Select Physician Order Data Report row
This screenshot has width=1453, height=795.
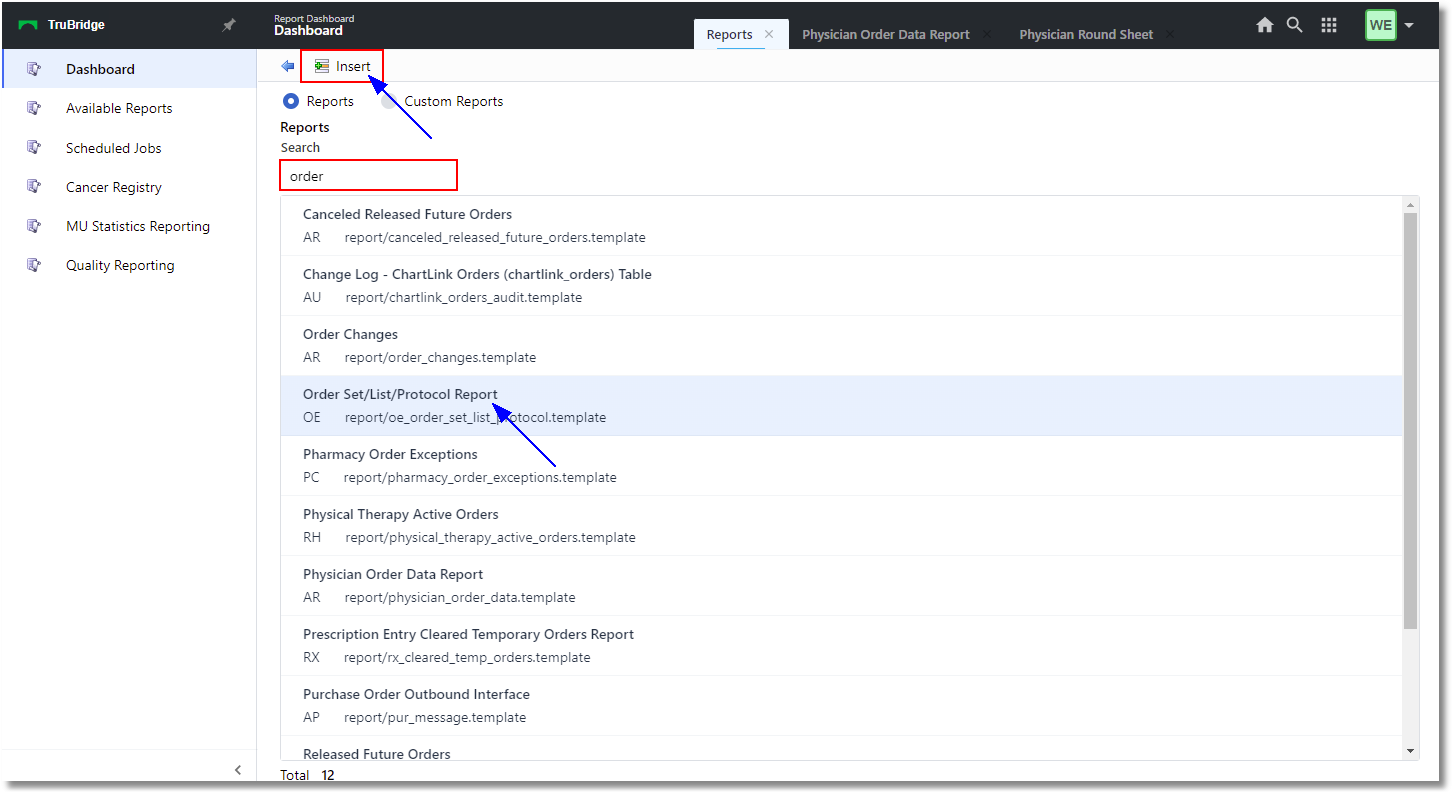point(841,585)
